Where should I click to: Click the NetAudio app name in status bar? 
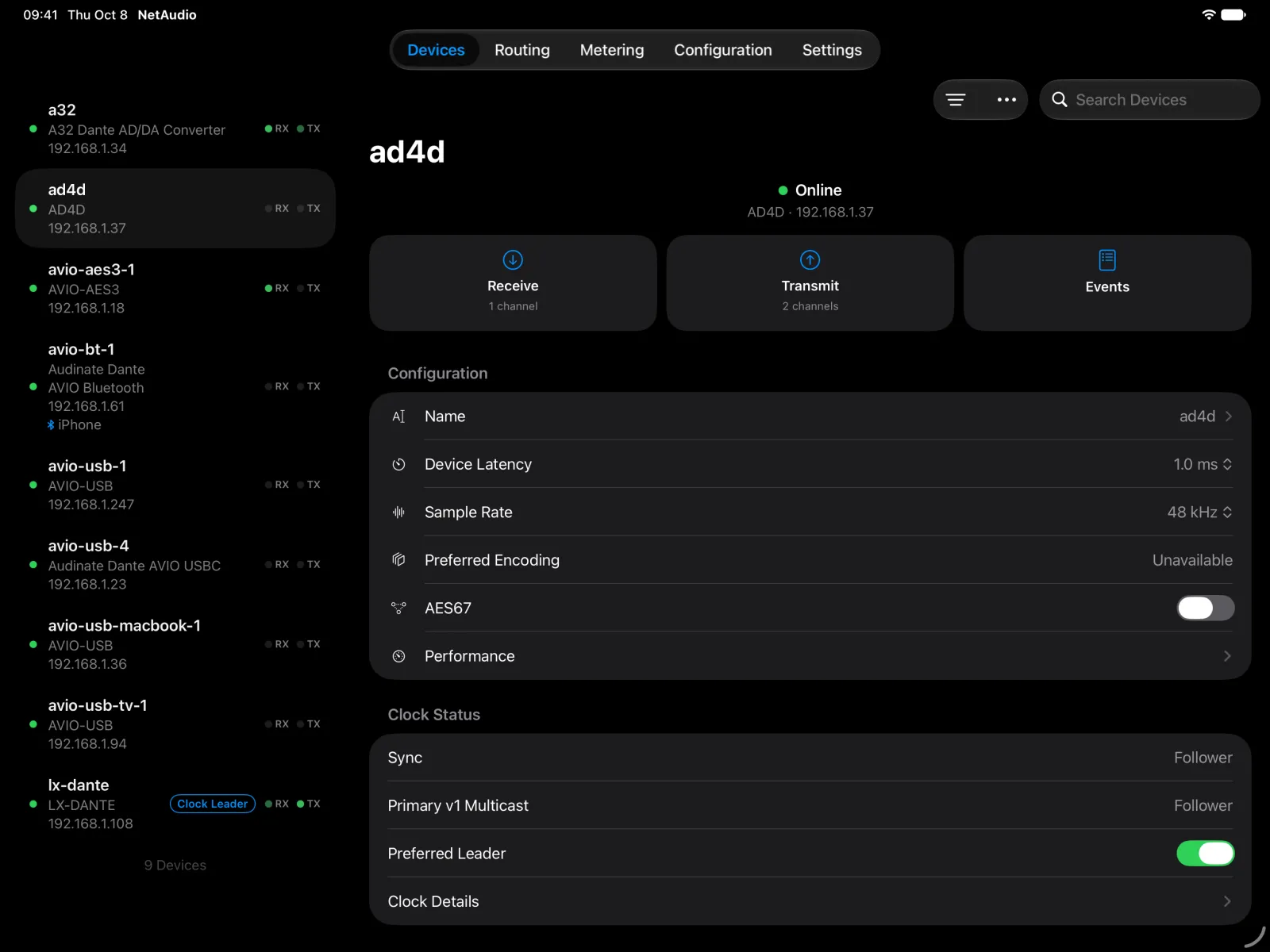(167, 14)
